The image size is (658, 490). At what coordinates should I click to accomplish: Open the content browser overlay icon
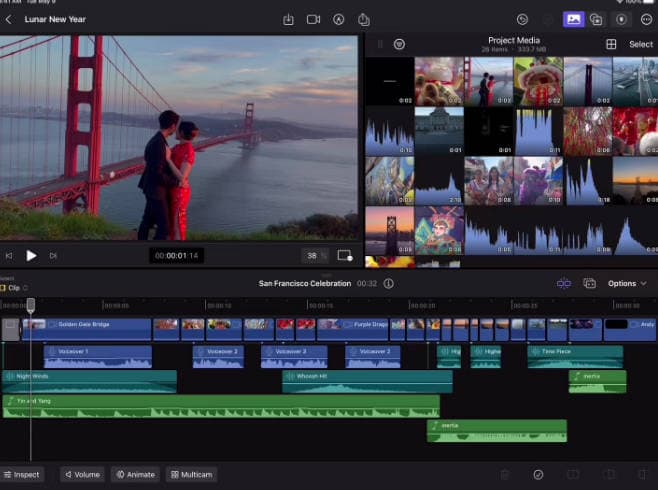coord(596,19)
